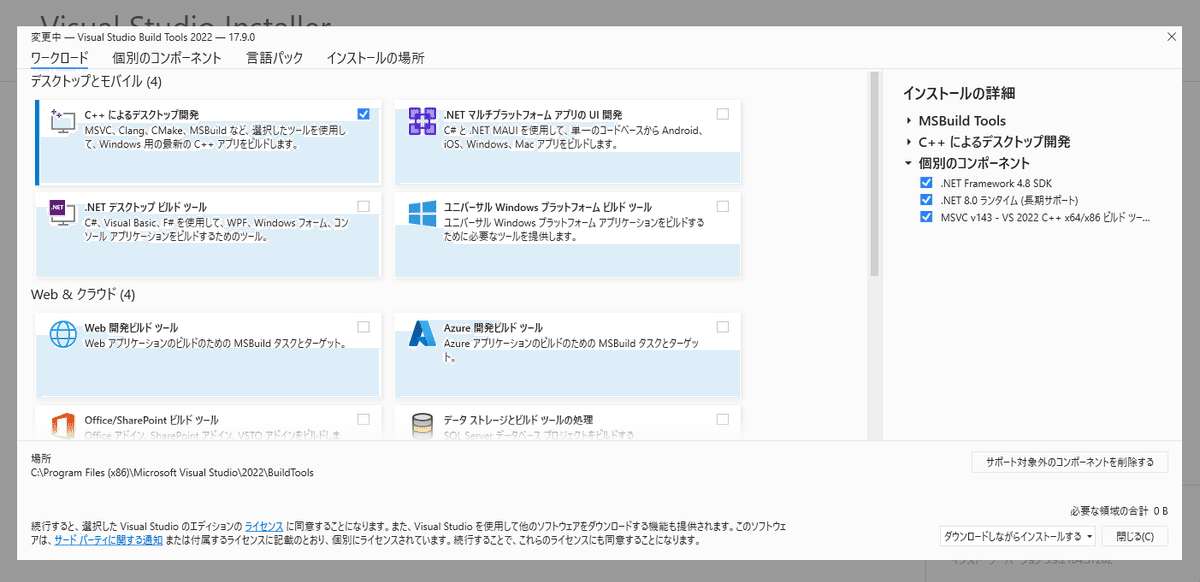The height and width of the screenshot is (582, 1200).
Task: Uncheck the C++ によるデスクトップ開発 workload checkbox
Action: click(363, 114)
